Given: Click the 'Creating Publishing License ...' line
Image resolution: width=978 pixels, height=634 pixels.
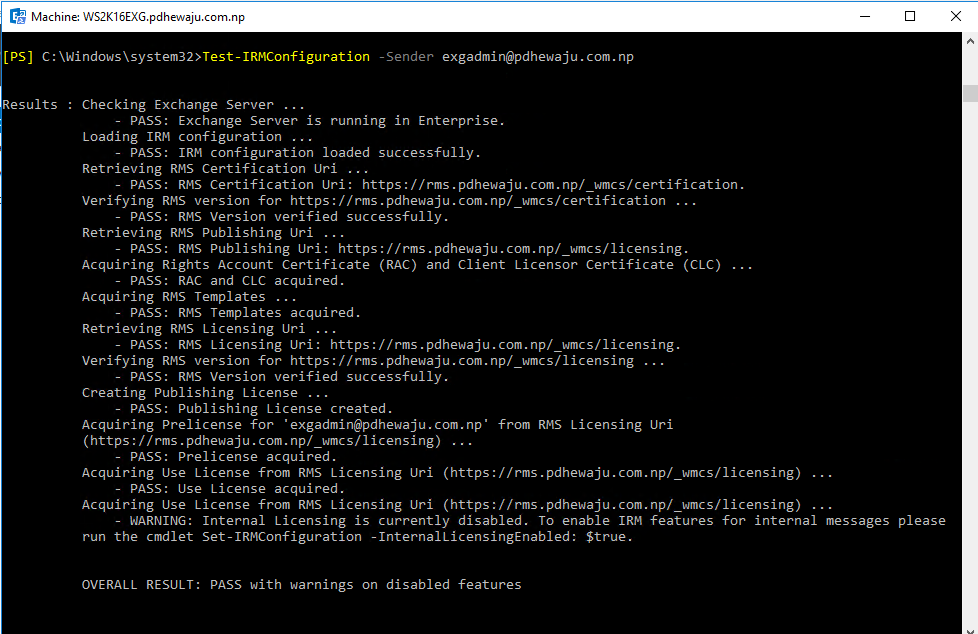Looking at the screenshot, I should 205,393.
